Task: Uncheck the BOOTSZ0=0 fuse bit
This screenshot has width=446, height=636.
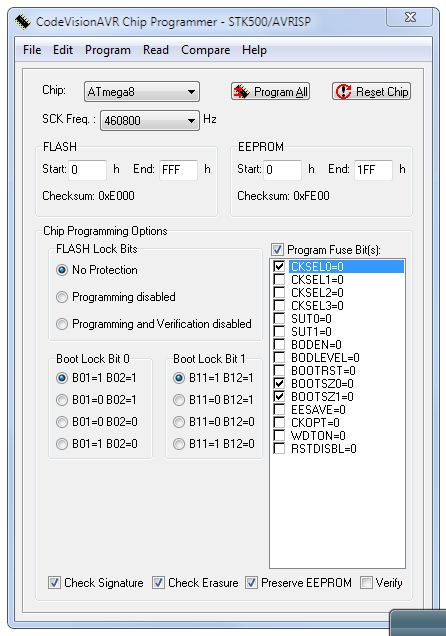Action: click(x=279, y=383)
